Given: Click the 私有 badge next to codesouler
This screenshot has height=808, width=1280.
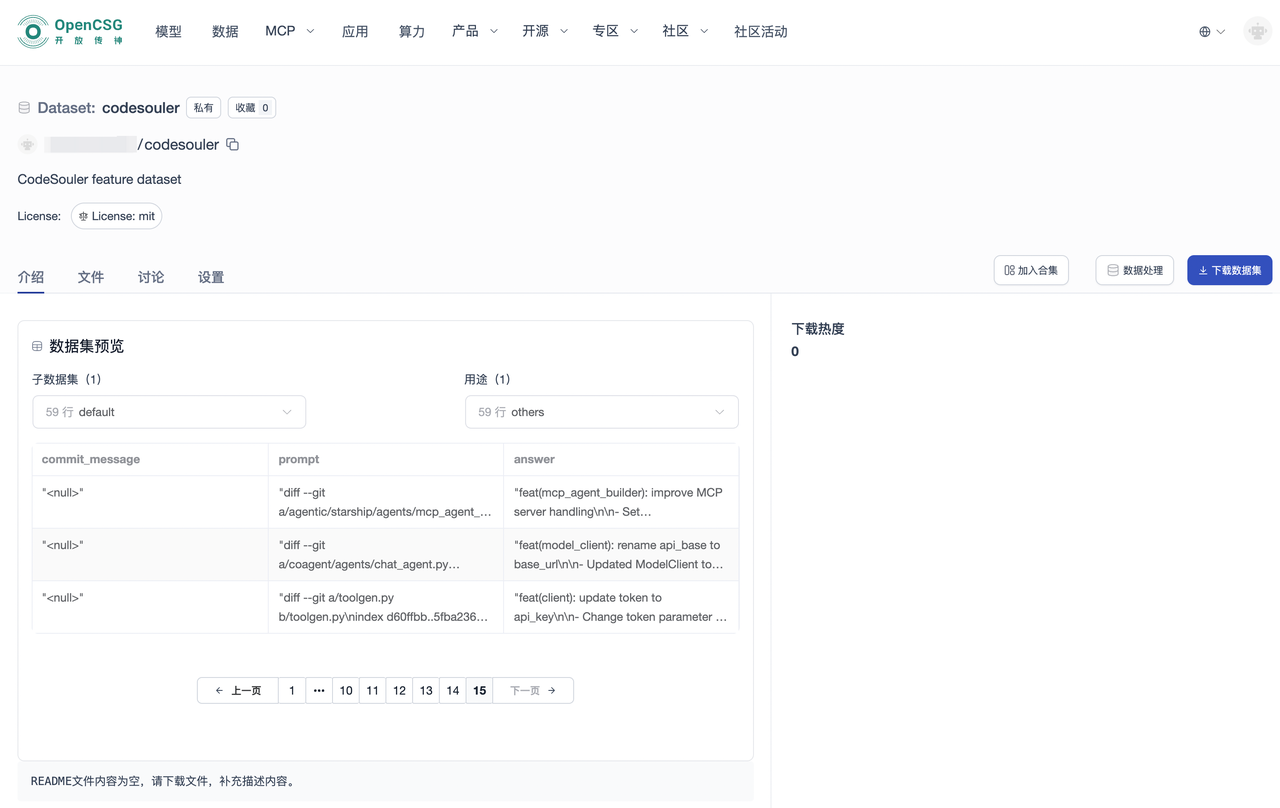Looking at the screenshot, I should (x=203, y=107).
